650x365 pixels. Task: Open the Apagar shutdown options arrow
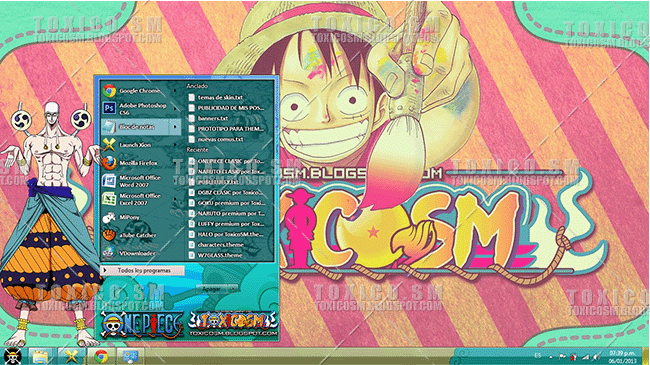click(x=234, y=289)
